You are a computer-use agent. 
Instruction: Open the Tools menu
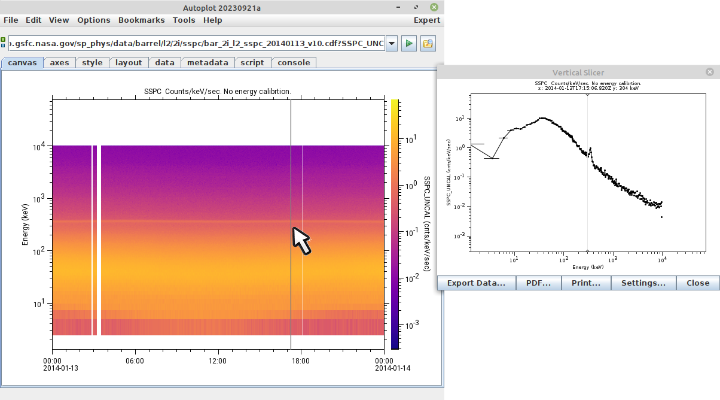tap(184, 20)
